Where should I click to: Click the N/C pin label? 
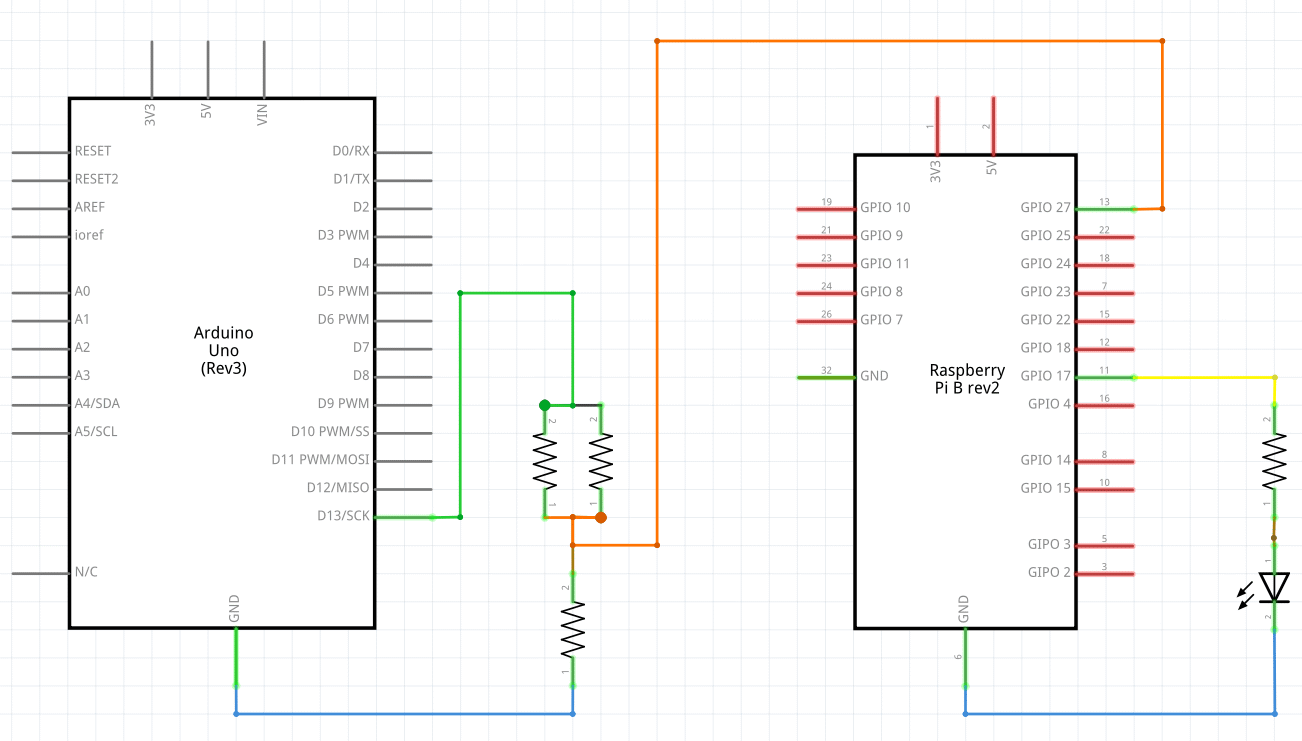coord(86,572)
